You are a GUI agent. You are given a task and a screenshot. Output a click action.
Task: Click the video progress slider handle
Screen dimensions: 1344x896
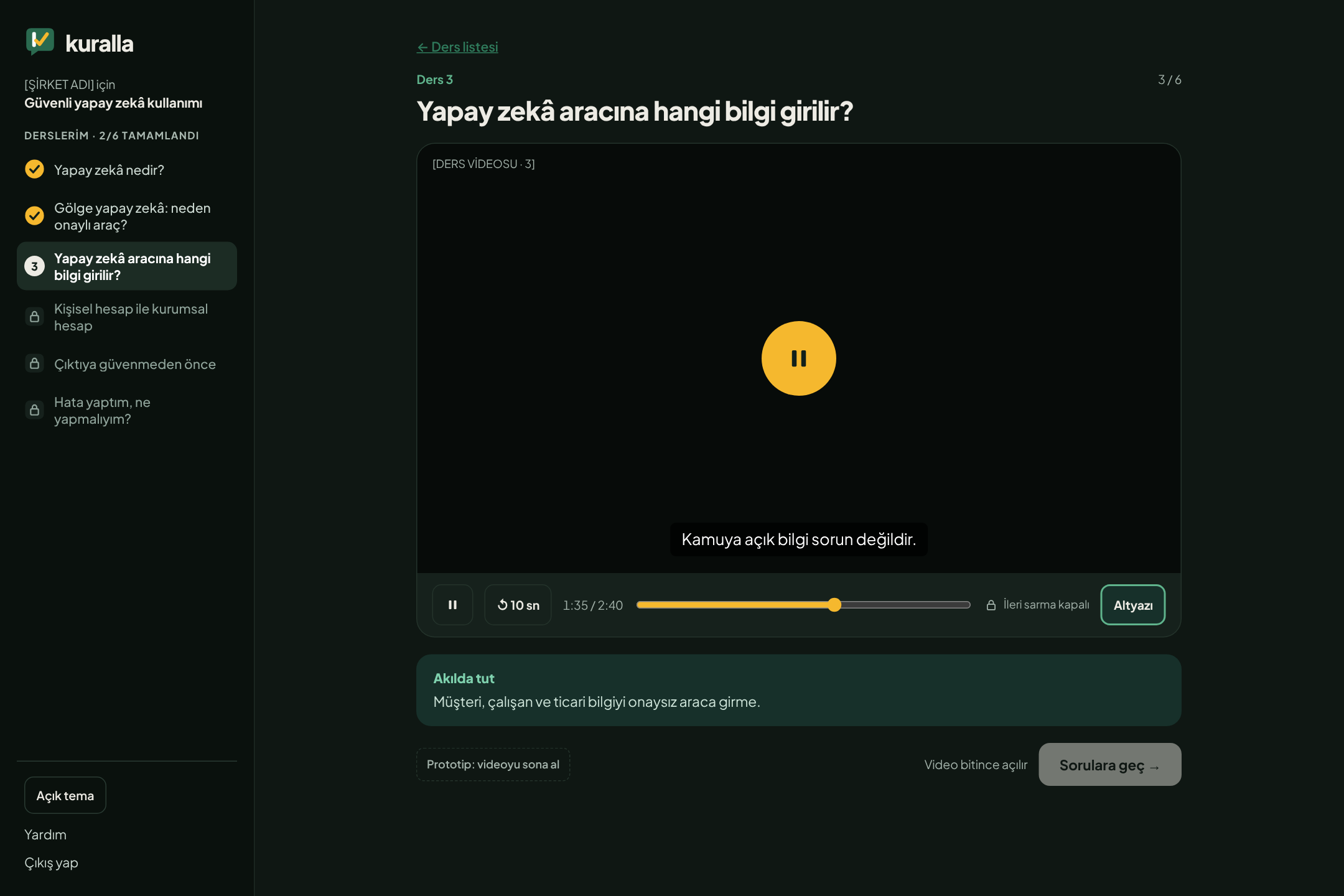click(x=834, y=605)
